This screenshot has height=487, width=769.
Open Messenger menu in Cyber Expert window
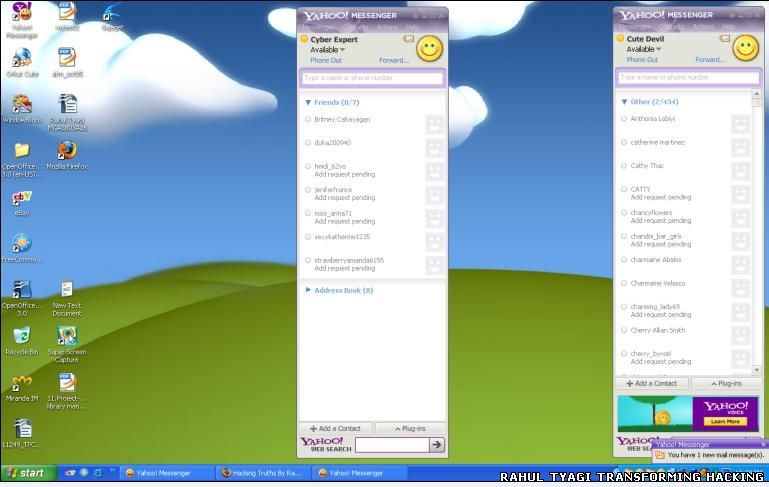[x=318, y=26]
